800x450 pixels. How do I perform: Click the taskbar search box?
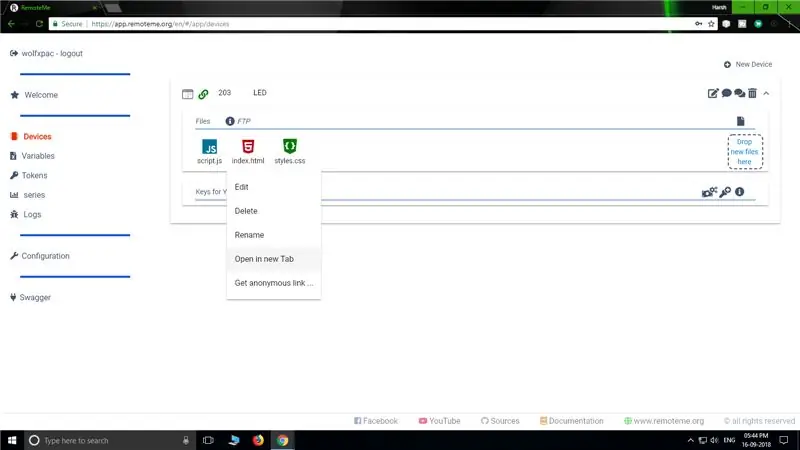[110, 440]
